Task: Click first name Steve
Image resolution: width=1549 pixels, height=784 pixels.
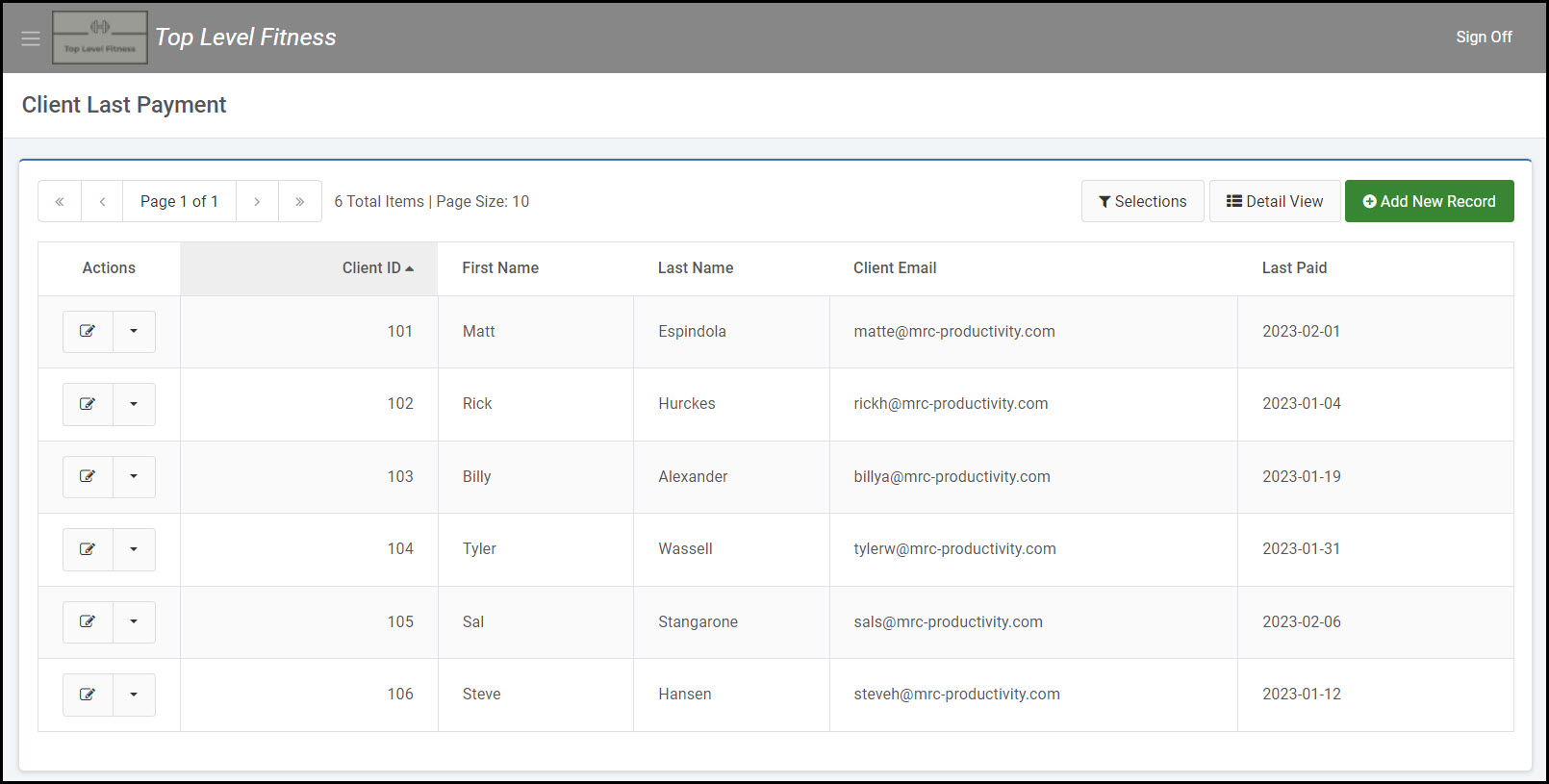Action: (x=481, y=695)
